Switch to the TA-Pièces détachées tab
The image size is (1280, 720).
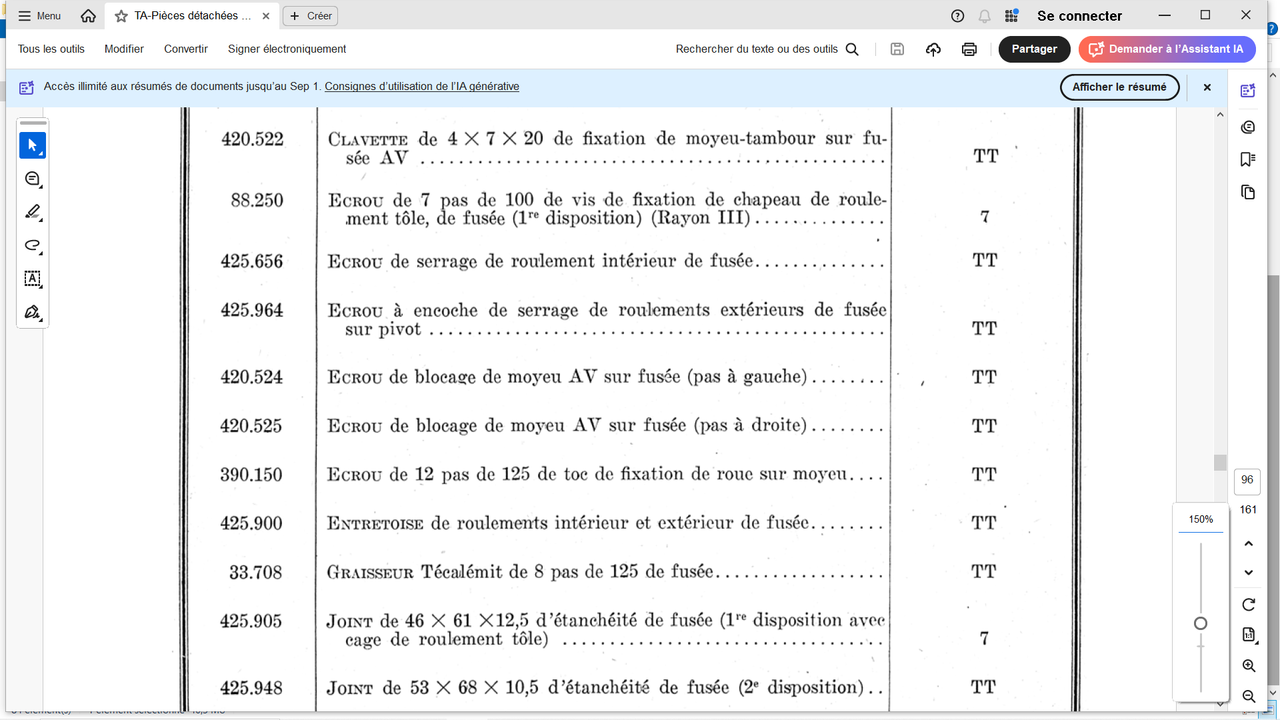tap(191, 16)
